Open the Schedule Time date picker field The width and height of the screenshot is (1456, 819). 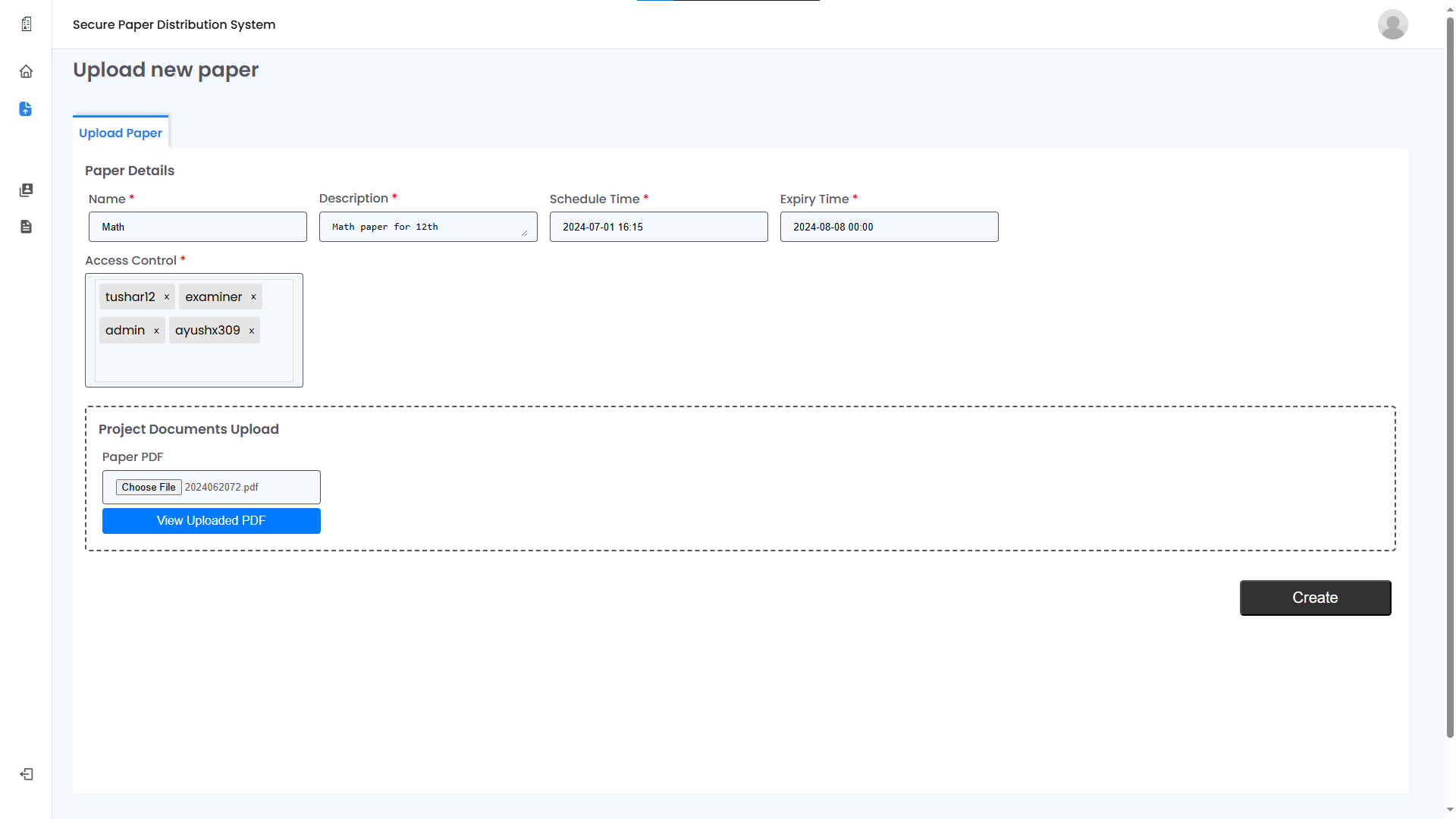pyautogui.click(x=658, y=227)
